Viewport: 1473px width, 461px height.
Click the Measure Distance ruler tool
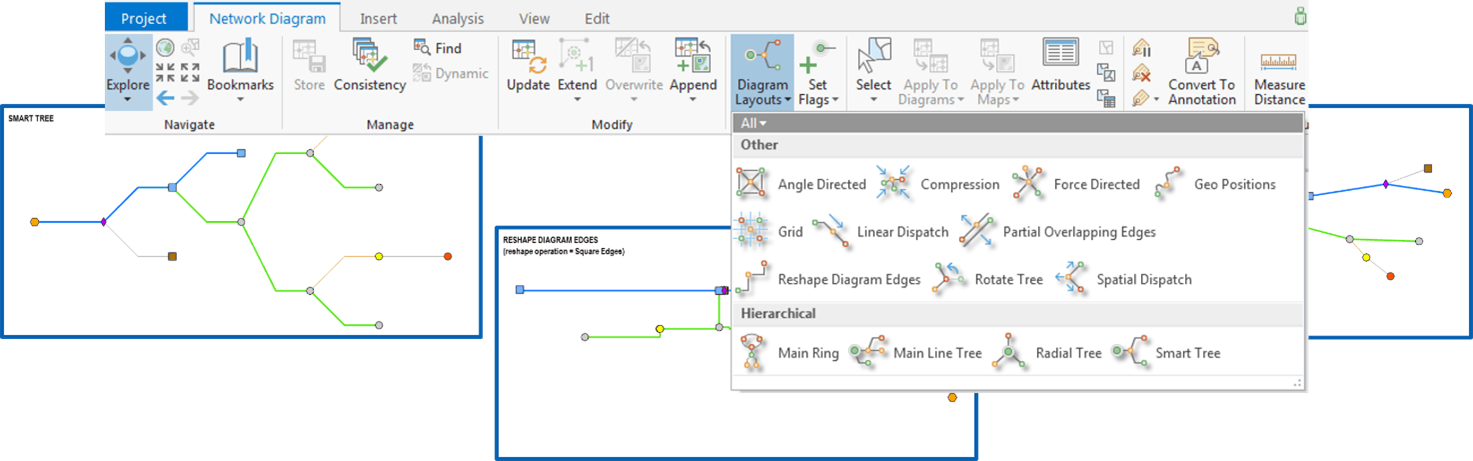[x=1280, y=78]
